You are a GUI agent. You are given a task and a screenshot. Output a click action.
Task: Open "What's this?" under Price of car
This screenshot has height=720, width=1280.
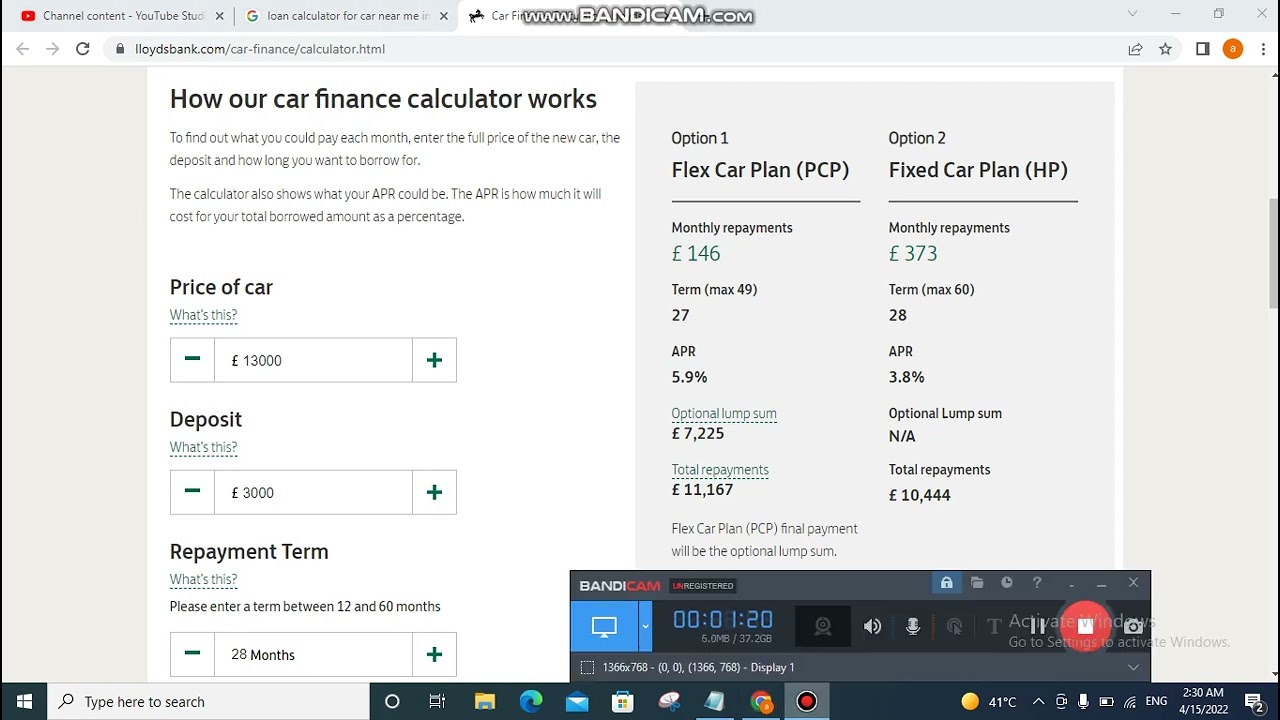[203, 315]
